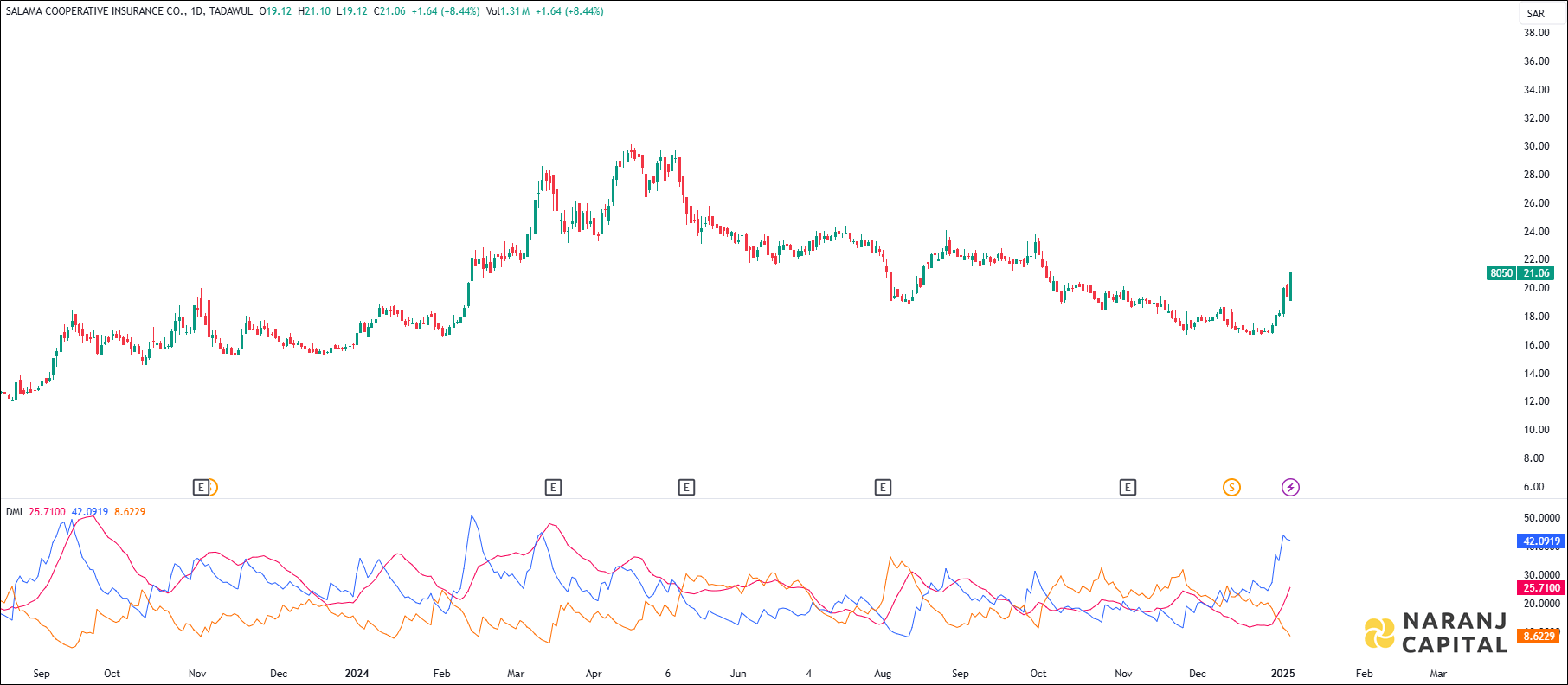Open earnings E marker at Nov 2024
This screenshot has width=1568, height=685.
[x=1128, y=488]
